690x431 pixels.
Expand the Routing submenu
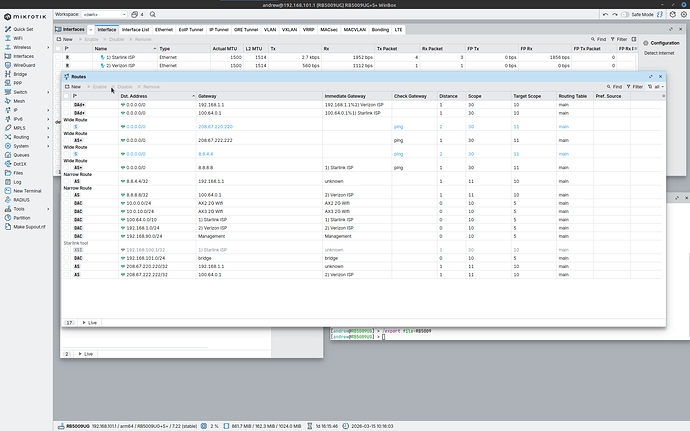coord(48,137)
